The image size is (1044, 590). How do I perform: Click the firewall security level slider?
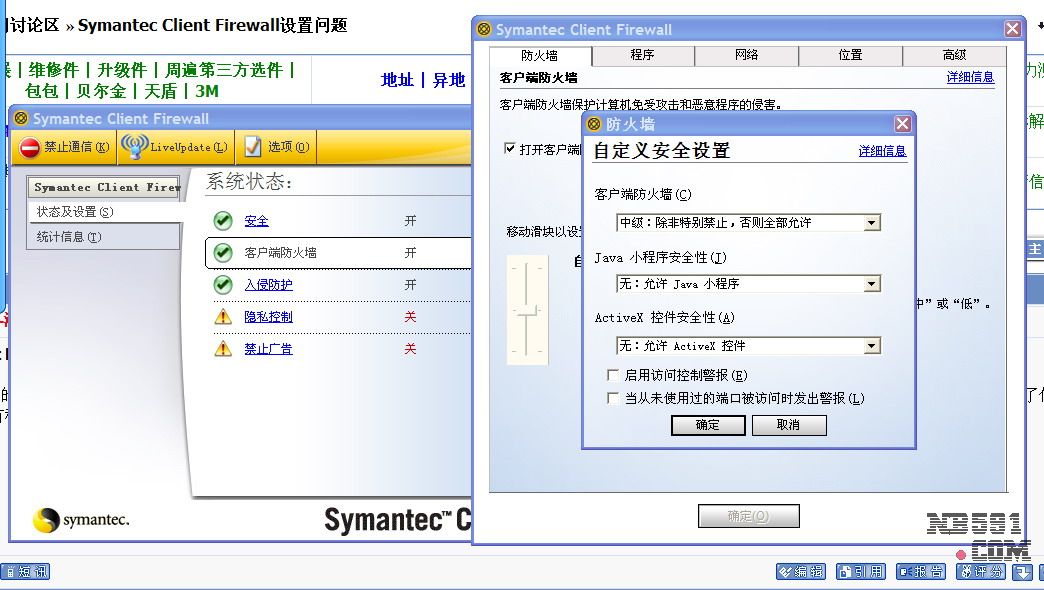[527, 311]
